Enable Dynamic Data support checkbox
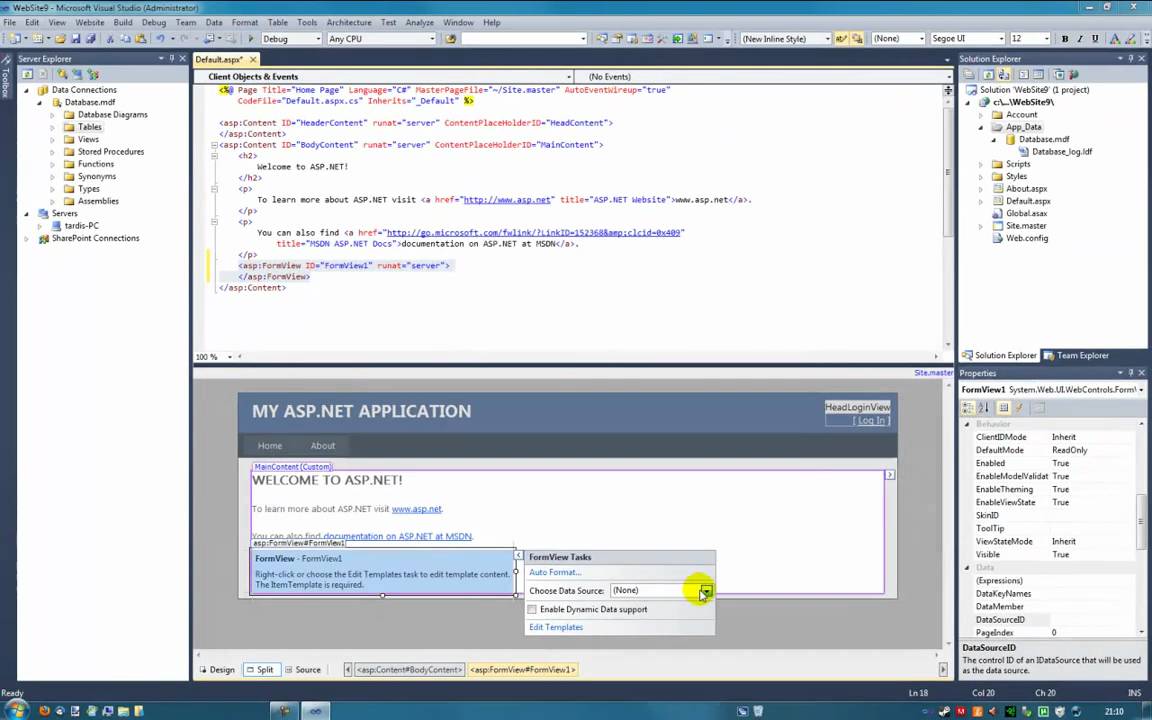 (x=532, y=609)
